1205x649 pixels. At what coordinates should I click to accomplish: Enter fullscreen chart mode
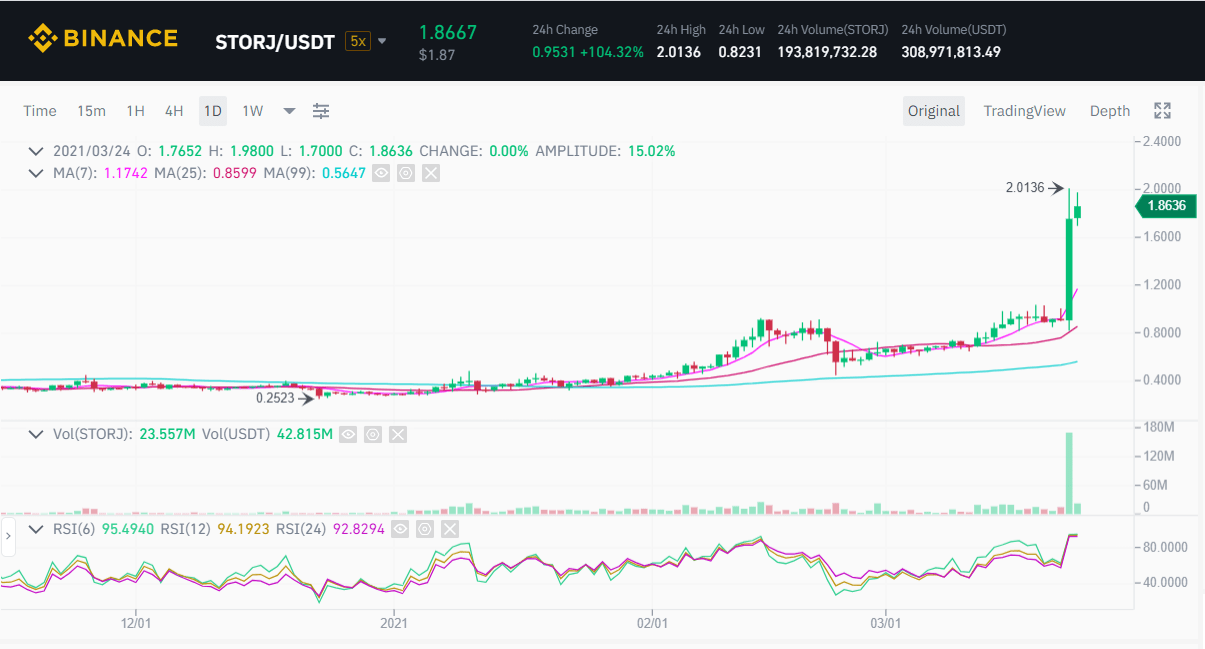click(x=1162, y=111)
